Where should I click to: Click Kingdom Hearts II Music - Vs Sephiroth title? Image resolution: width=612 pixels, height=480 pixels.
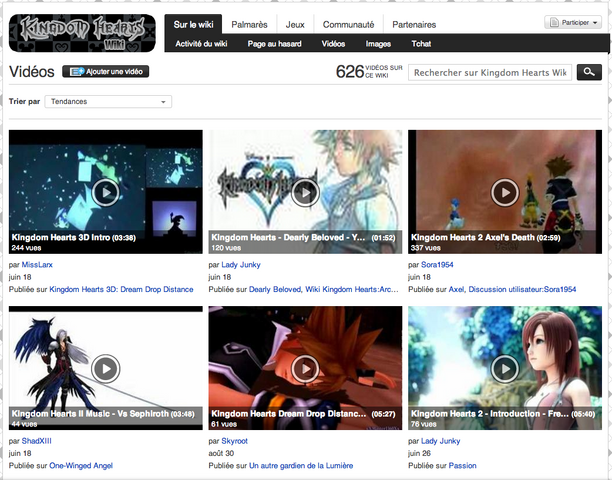pos(90,414)
